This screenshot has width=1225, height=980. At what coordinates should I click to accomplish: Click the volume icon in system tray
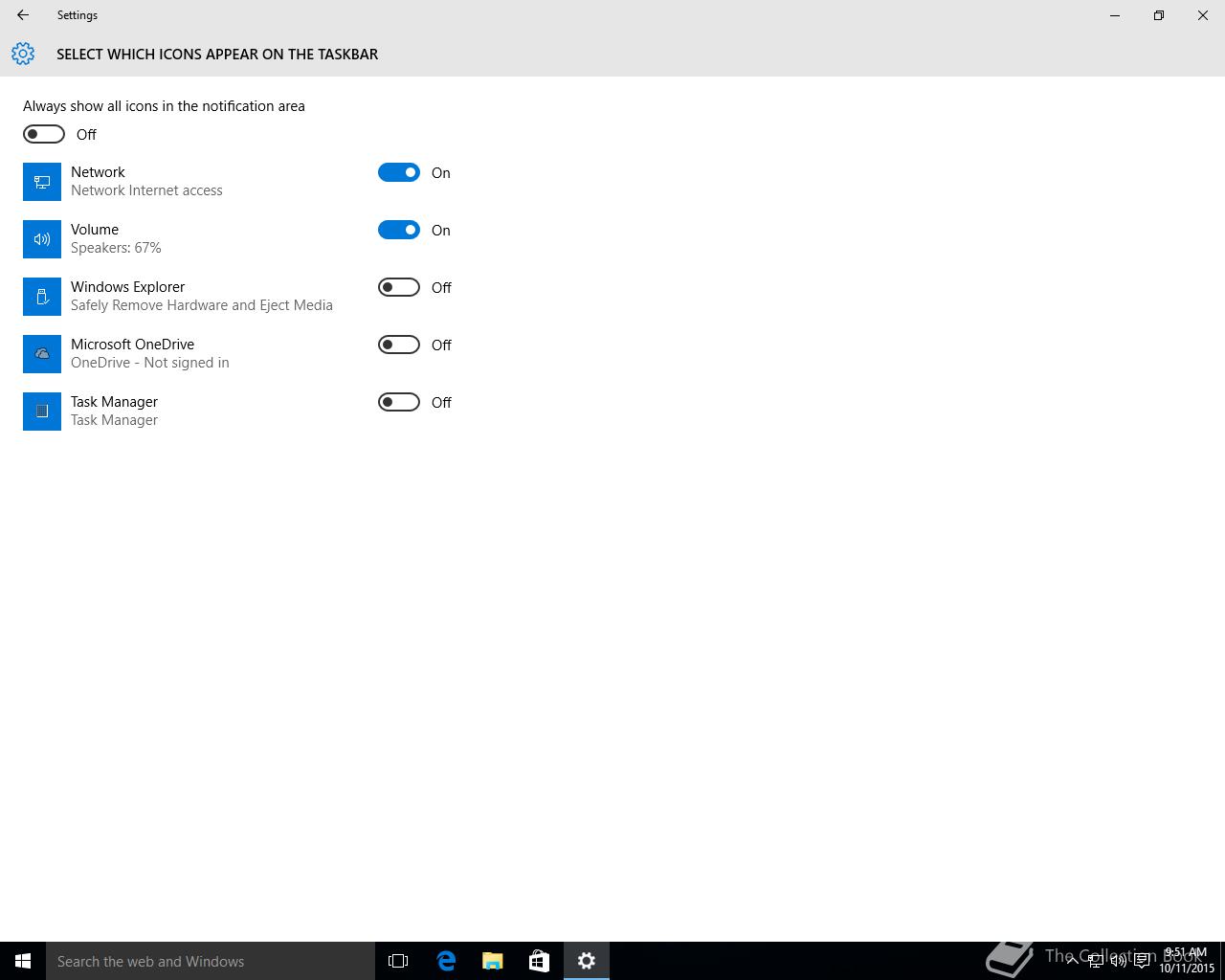click(x=1118, y=961)
